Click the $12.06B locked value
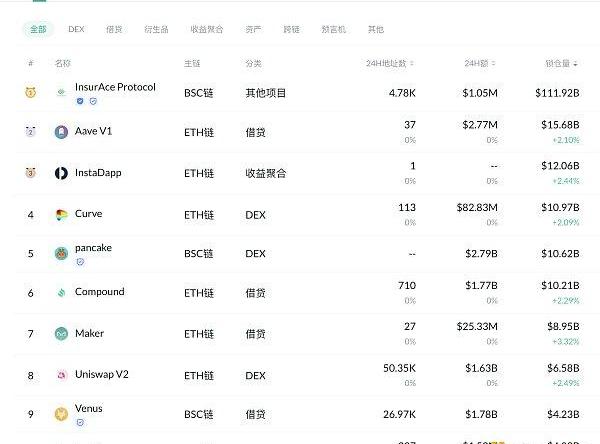 (x=560, y=166)
